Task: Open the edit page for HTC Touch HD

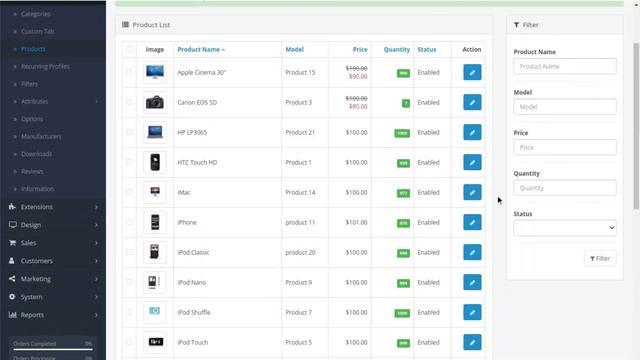Action: (x=472, y=162)
